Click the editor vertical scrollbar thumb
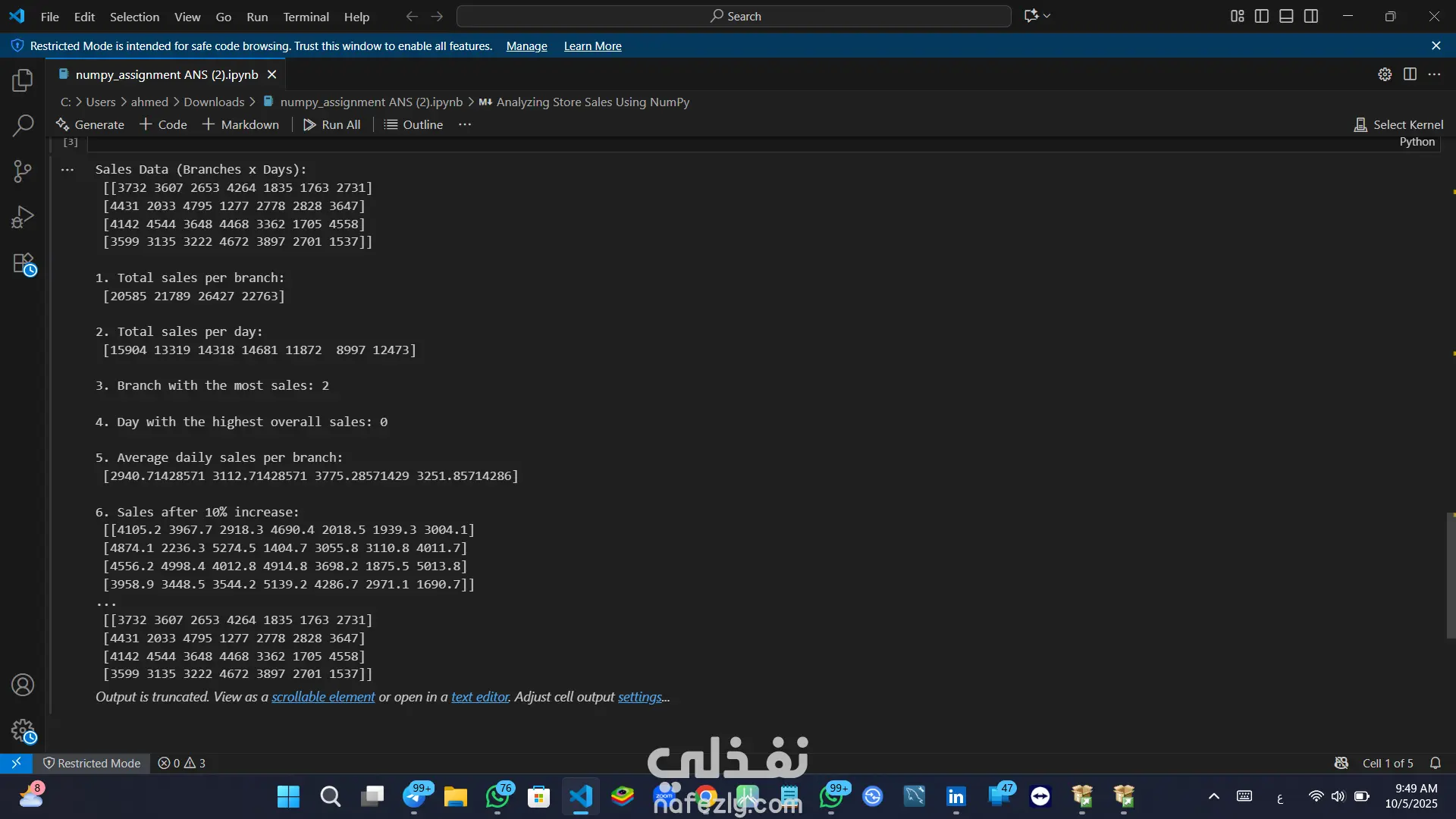Image resolution: width=1456 pixels, height=819 pixels. (x=1450, y=575)
